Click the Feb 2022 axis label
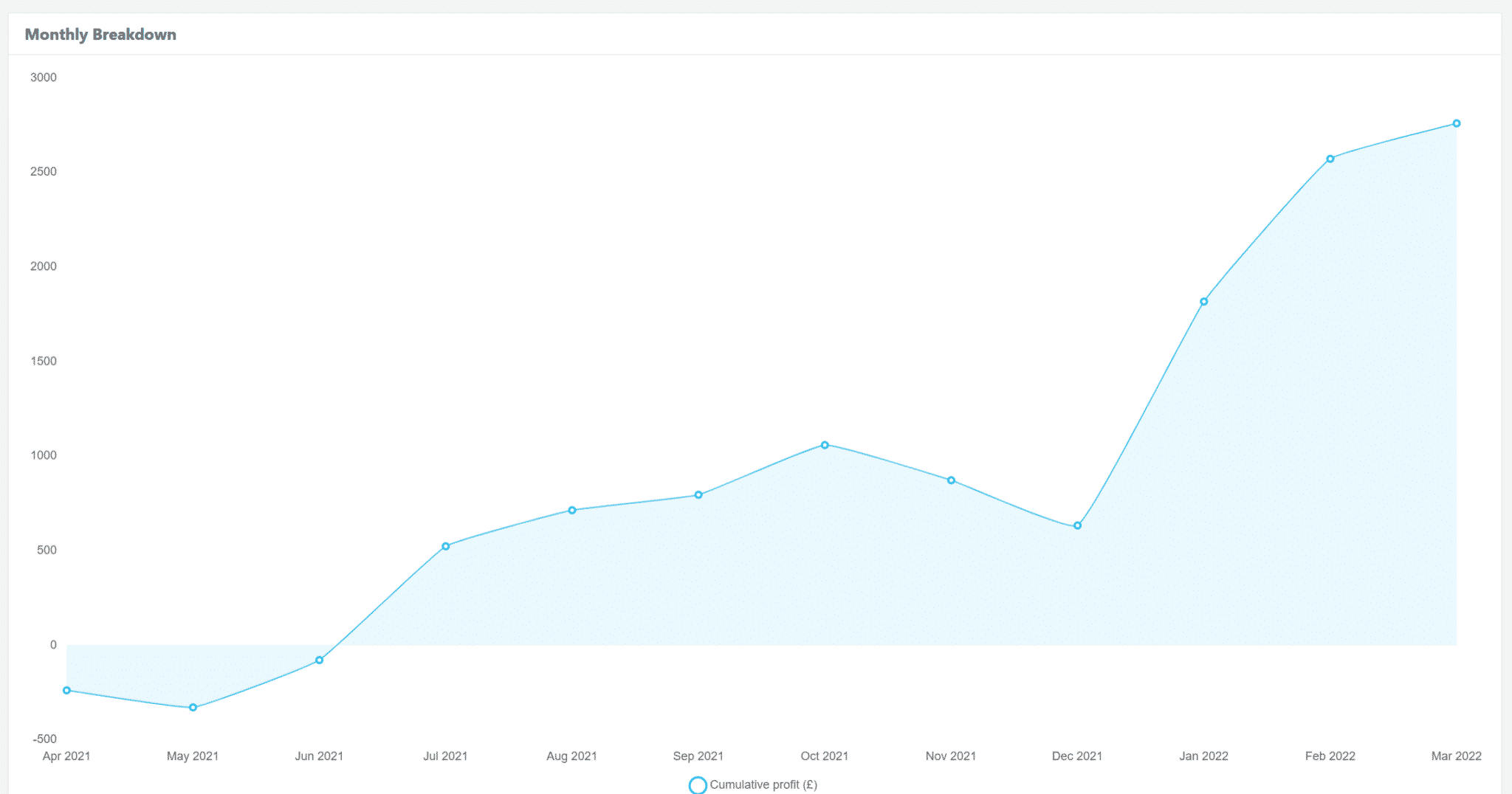 (x=1330, y=756)
